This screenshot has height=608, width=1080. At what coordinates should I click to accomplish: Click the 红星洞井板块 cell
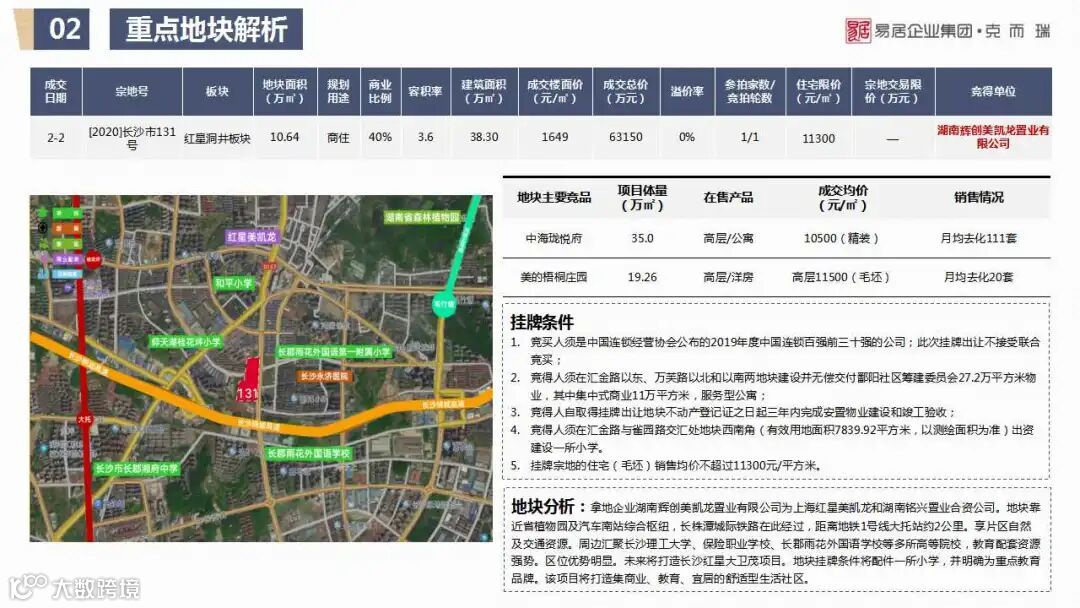click(x=217, y=138)
